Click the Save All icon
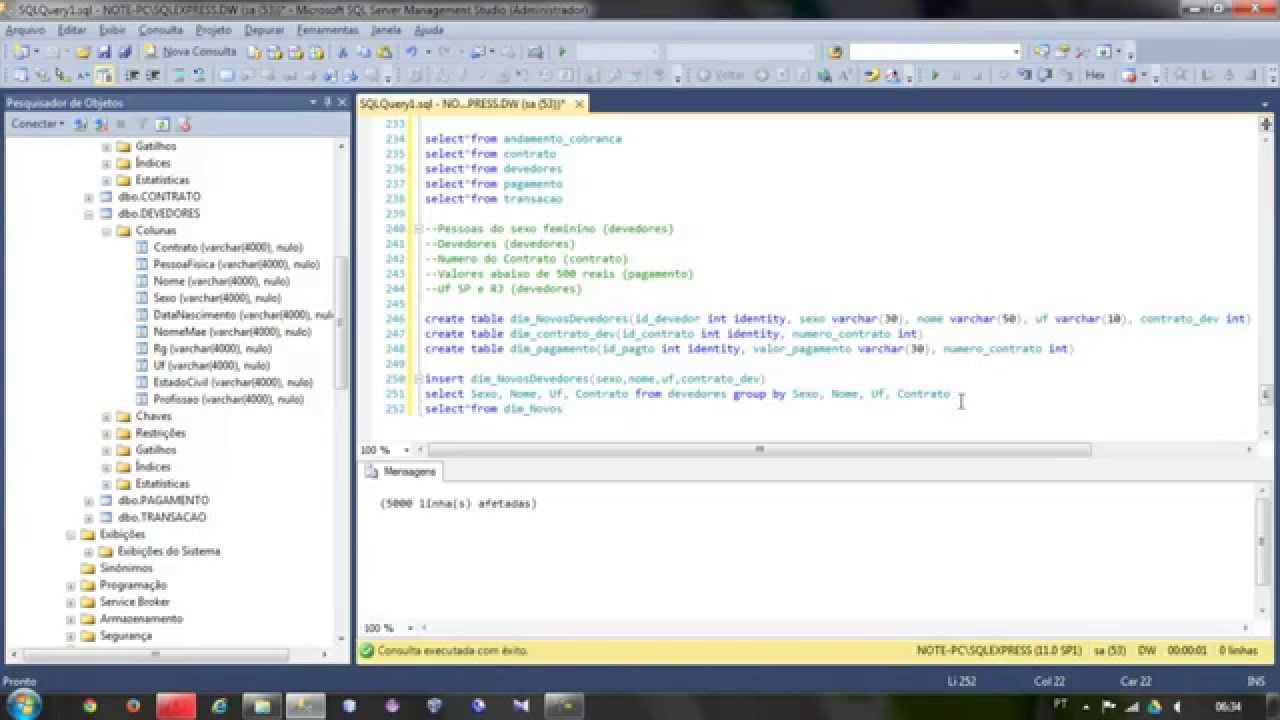This screenshot has width=1280, height=720. [124, 52]
